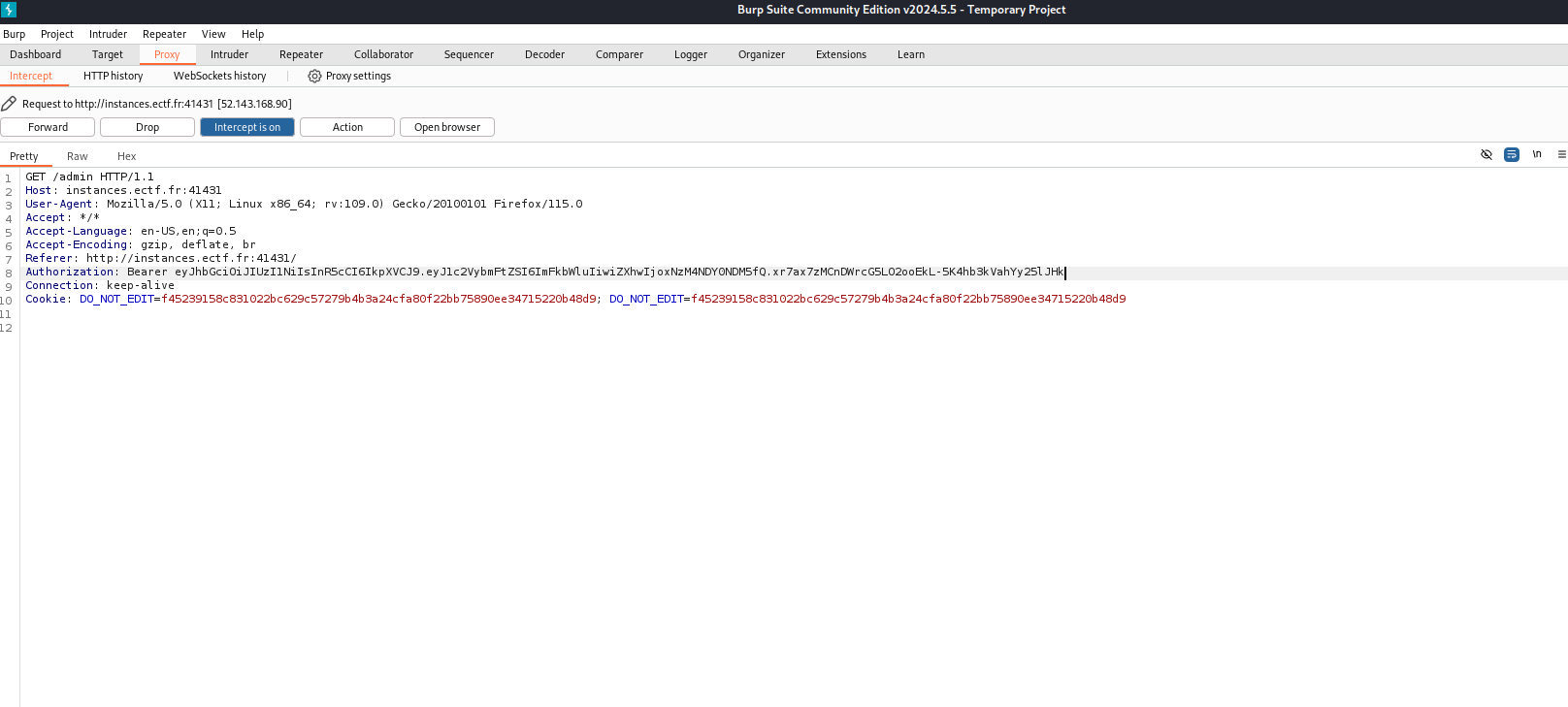The width and height of the screenshot is (1568, 707).
Task: Click the second DO_NOT_EDIT cookie name
Action: (646, 299)
